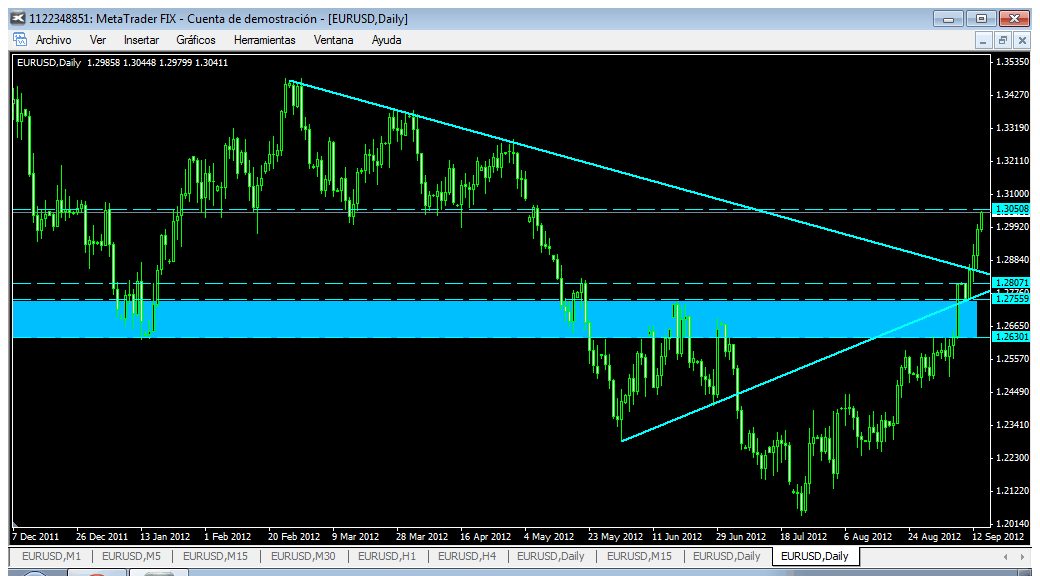Open the Ayuda help menu

(x=386, y=40)
